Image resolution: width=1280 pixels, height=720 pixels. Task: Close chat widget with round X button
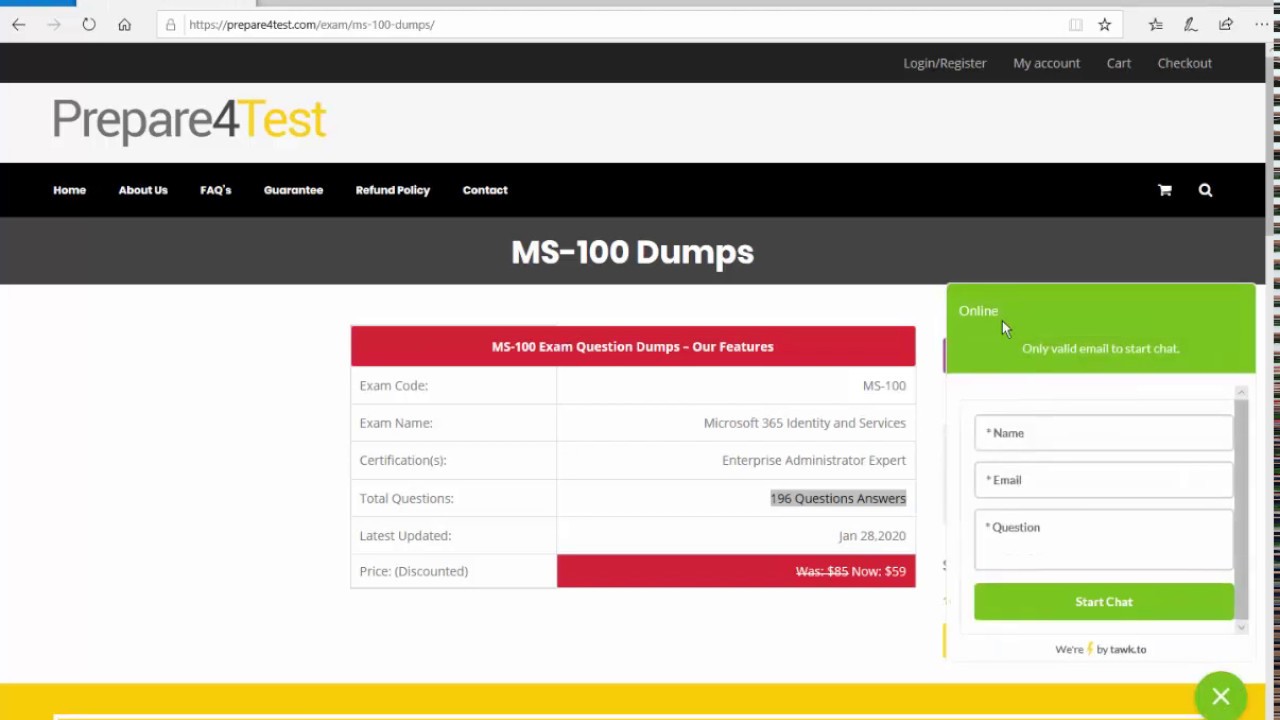point(1221,696)
